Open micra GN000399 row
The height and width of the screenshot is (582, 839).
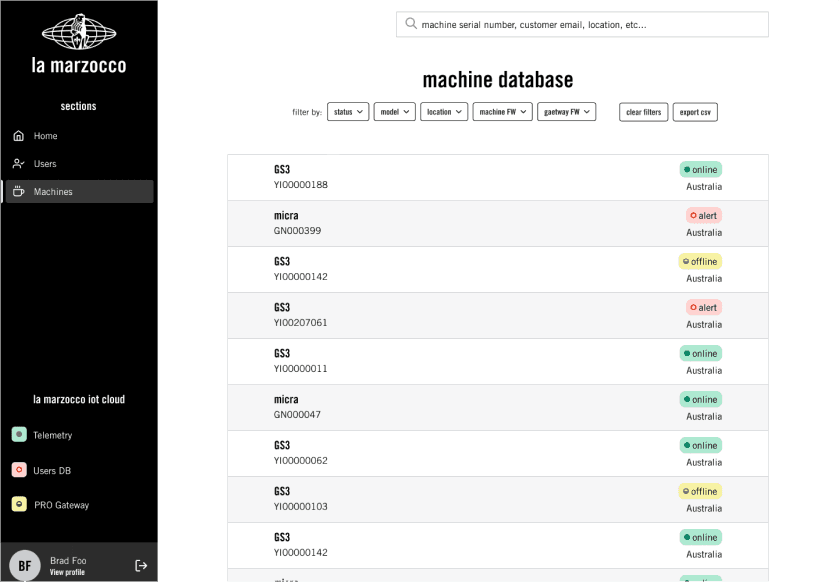498,224
